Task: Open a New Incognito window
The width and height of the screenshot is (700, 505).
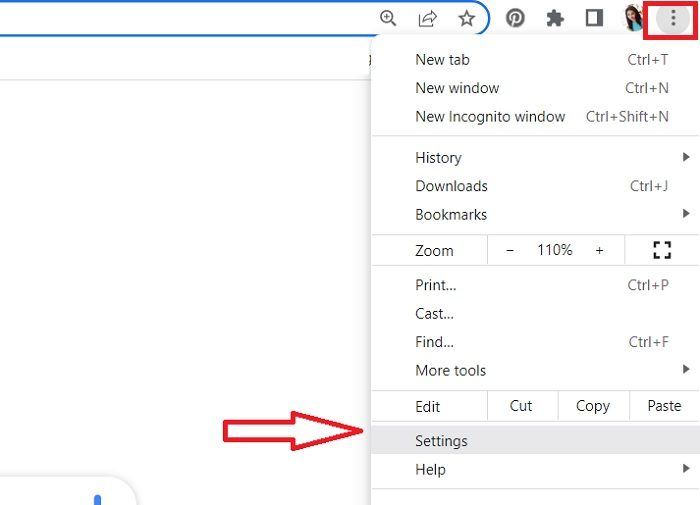Action: tap(535, 117)
